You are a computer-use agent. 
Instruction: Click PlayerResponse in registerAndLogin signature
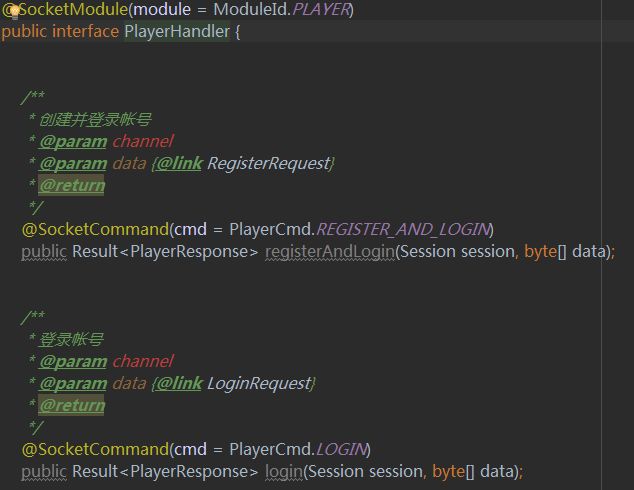[x=189, y=252]
